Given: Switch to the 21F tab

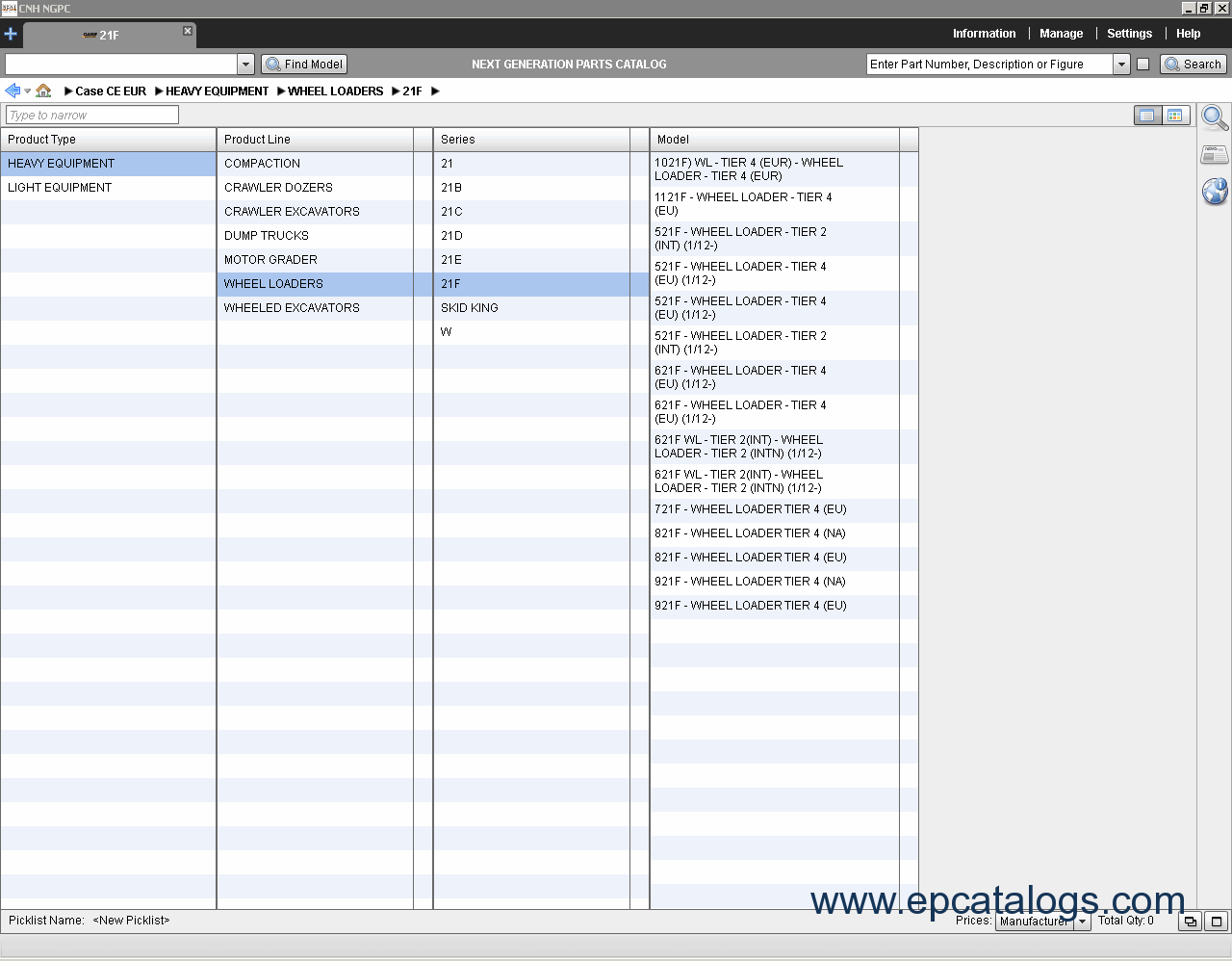Looking at the screenshot, I should click(x=109, y=35).
